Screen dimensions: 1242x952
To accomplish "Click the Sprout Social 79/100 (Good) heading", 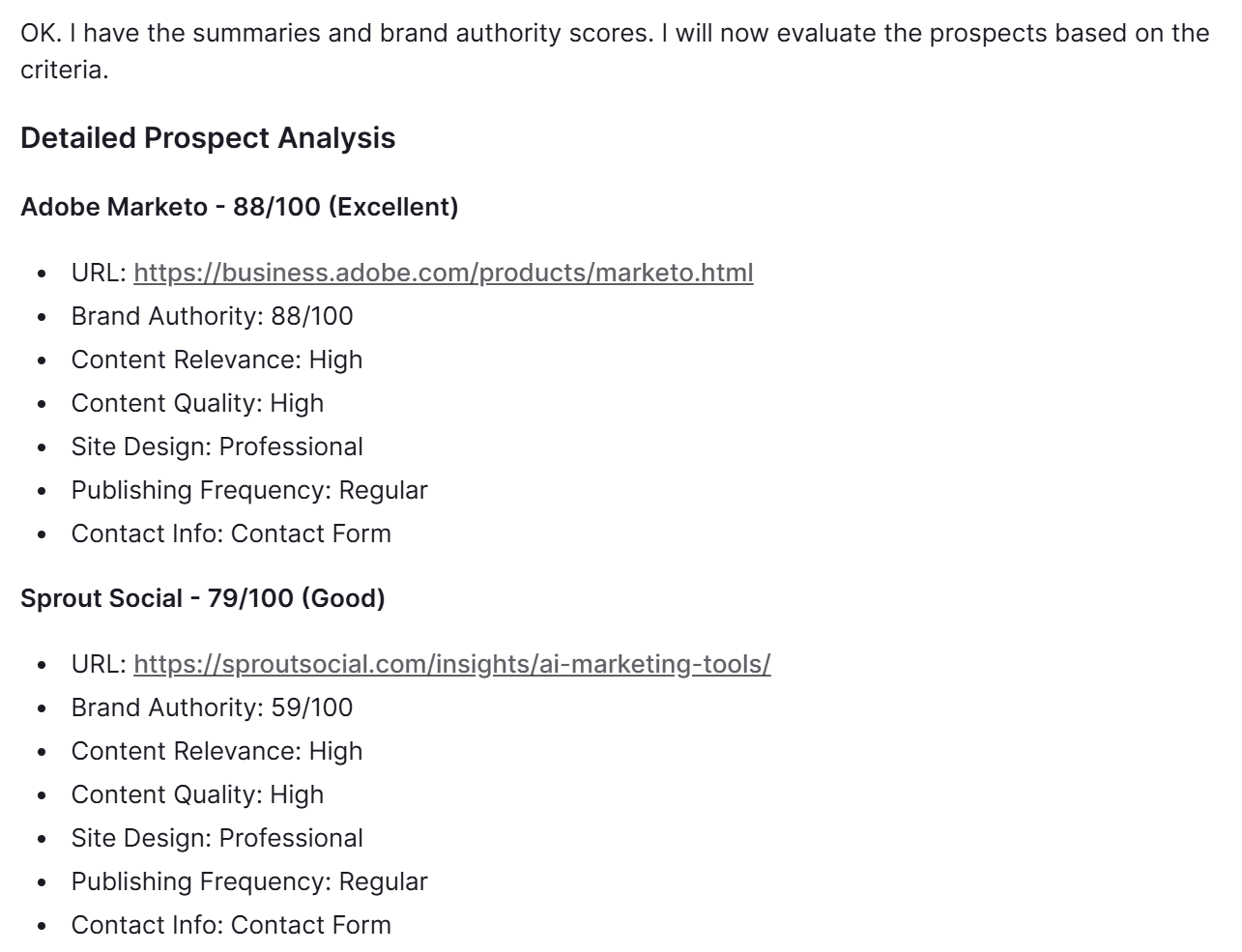I will (202, 598).
